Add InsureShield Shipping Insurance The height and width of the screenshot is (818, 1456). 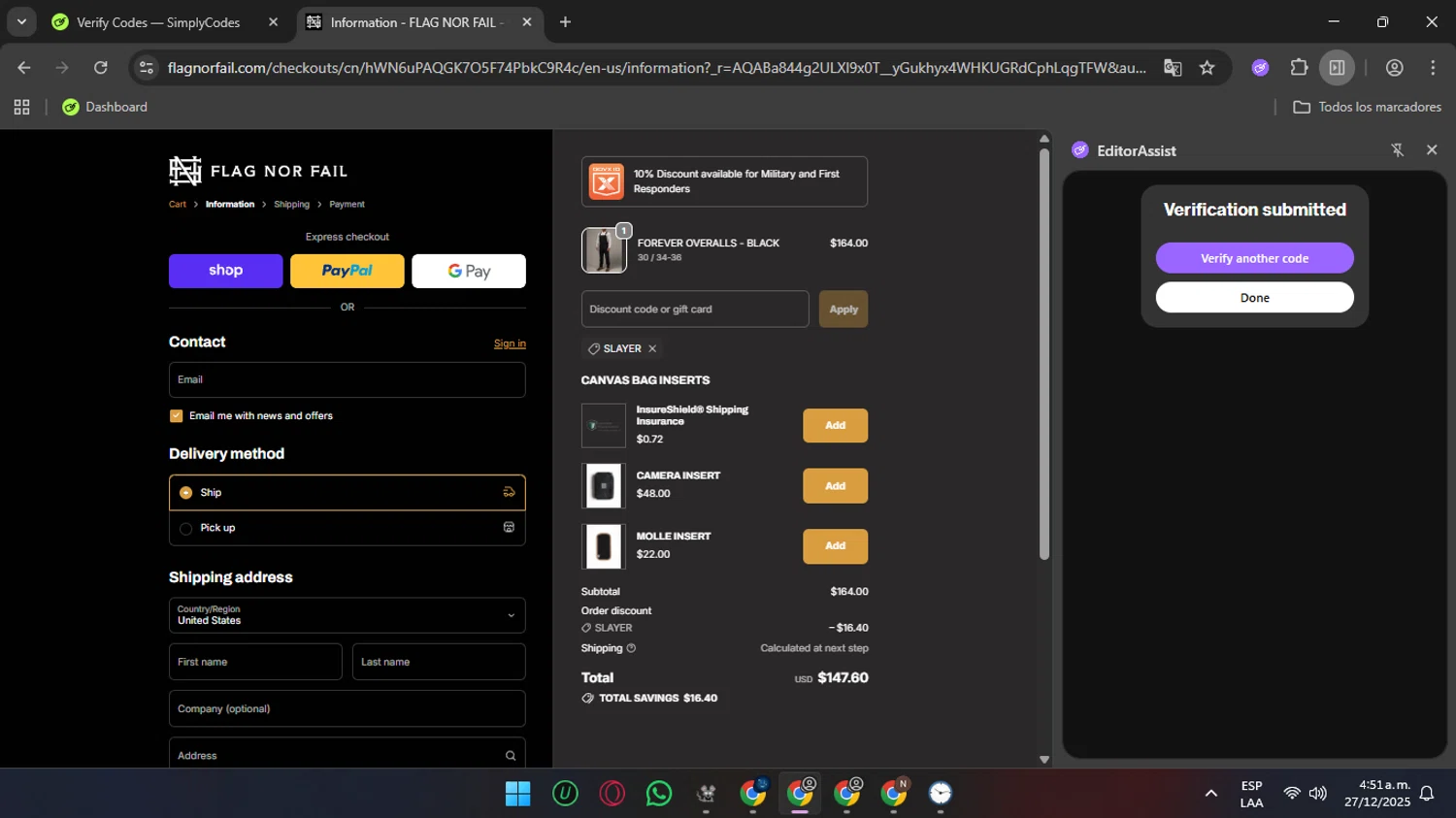point(835,426)
